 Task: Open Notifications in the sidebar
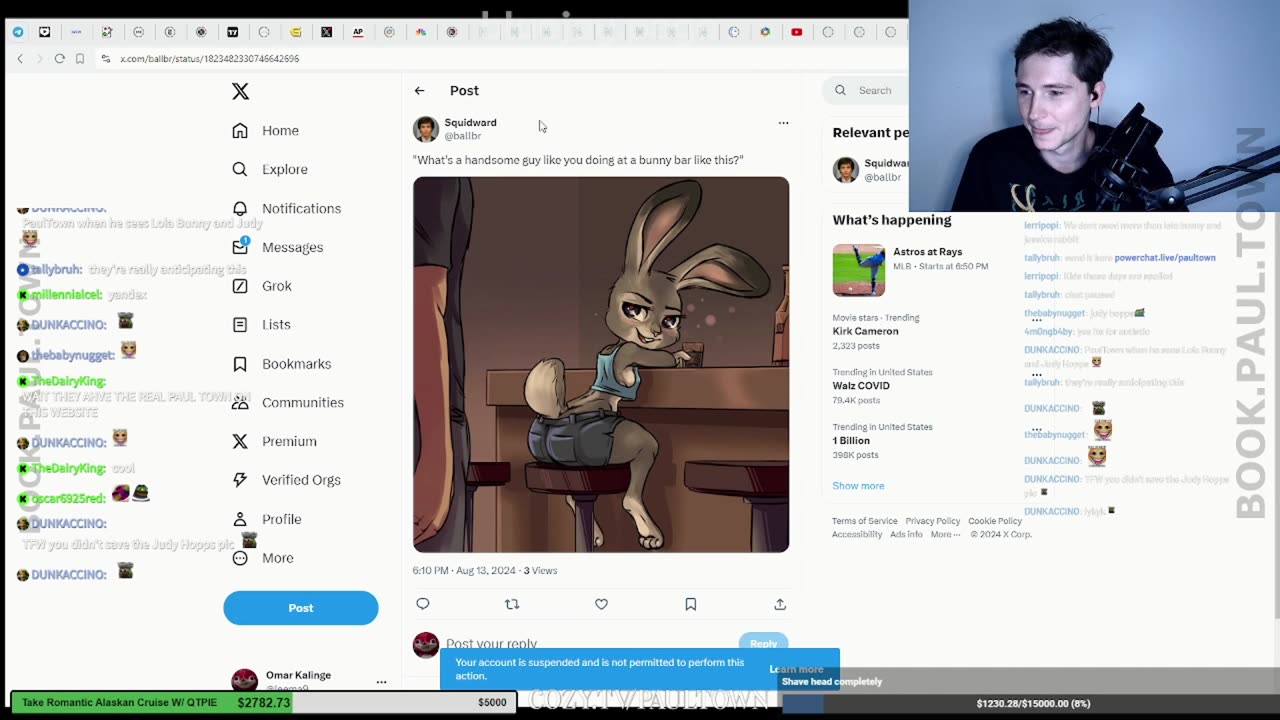click(x=286, y=208)
